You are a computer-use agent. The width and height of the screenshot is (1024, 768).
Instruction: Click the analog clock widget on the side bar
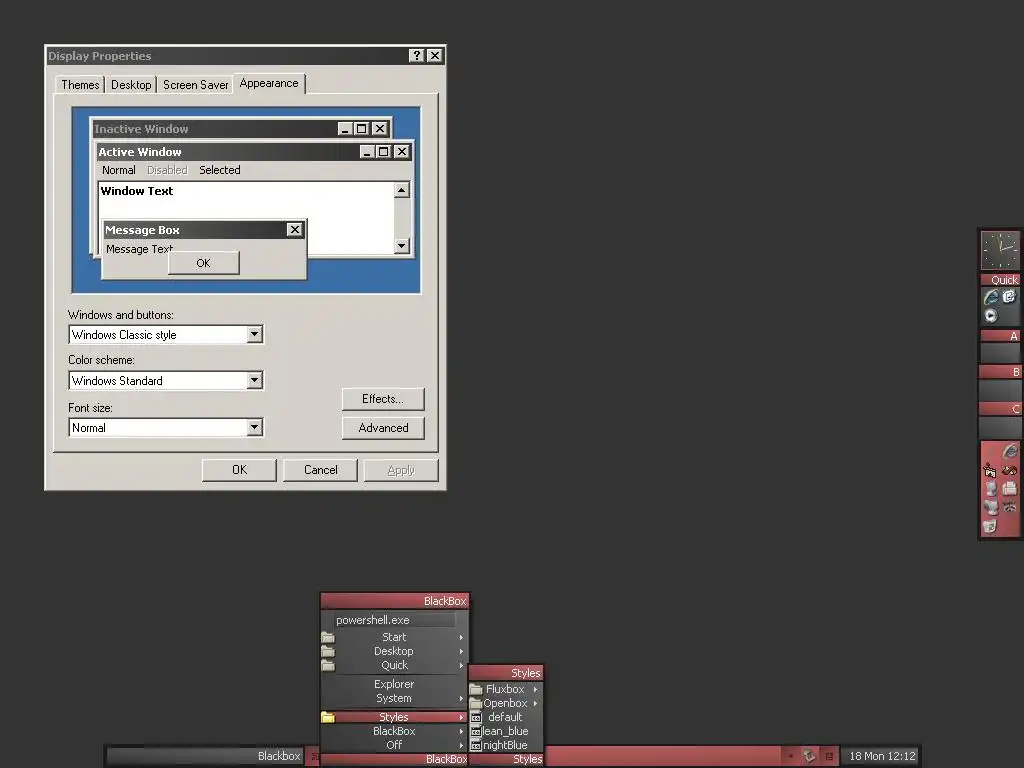(x=1000, y=249)
